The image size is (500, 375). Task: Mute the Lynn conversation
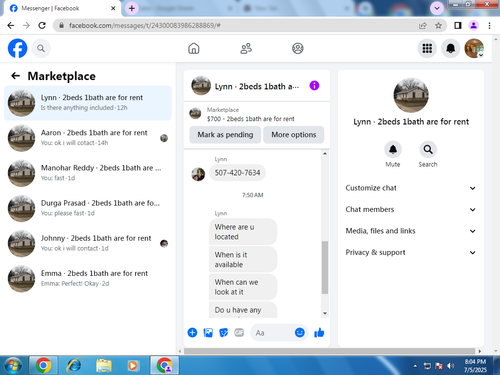pyautogui.click(x=393, y=149)
